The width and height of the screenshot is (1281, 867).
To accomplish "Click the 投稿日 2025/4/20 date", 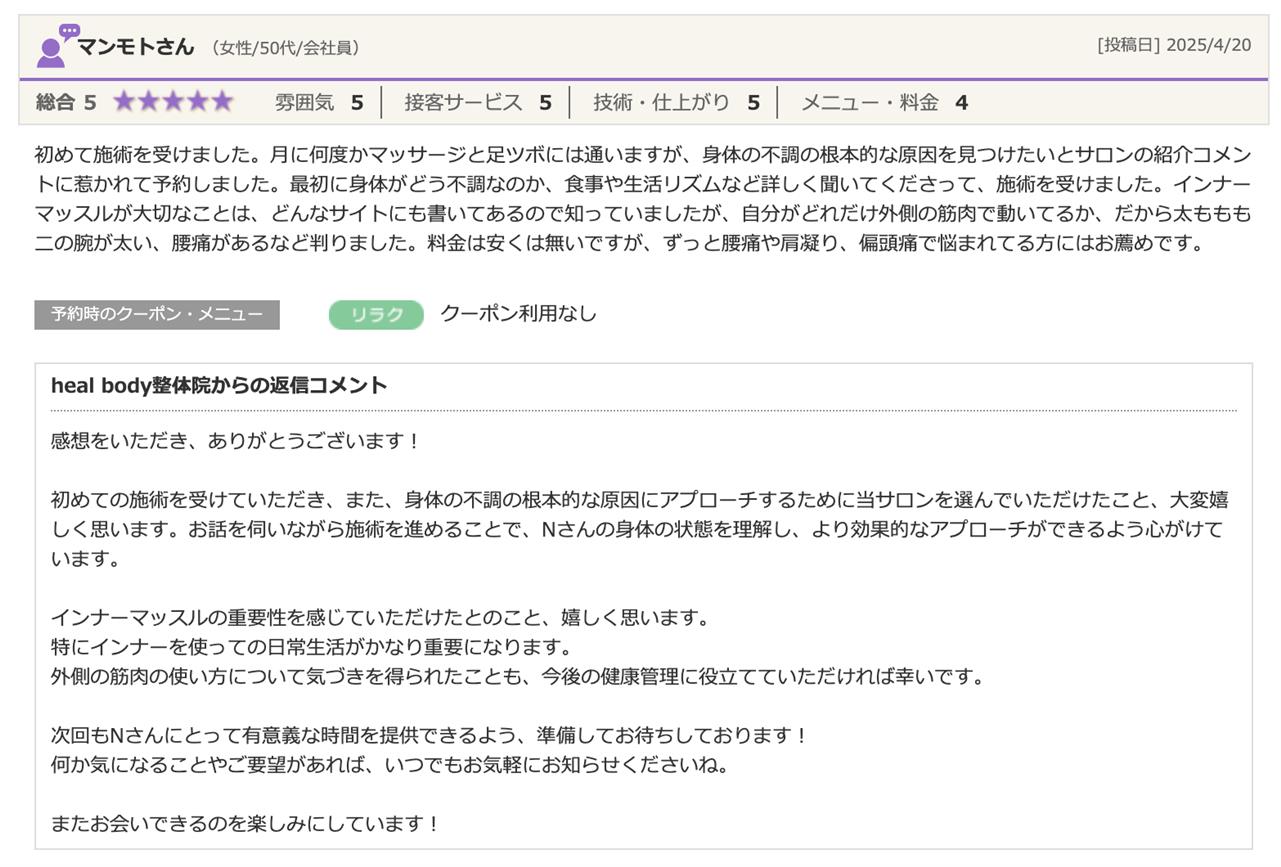I will [x=1173, y=45].
